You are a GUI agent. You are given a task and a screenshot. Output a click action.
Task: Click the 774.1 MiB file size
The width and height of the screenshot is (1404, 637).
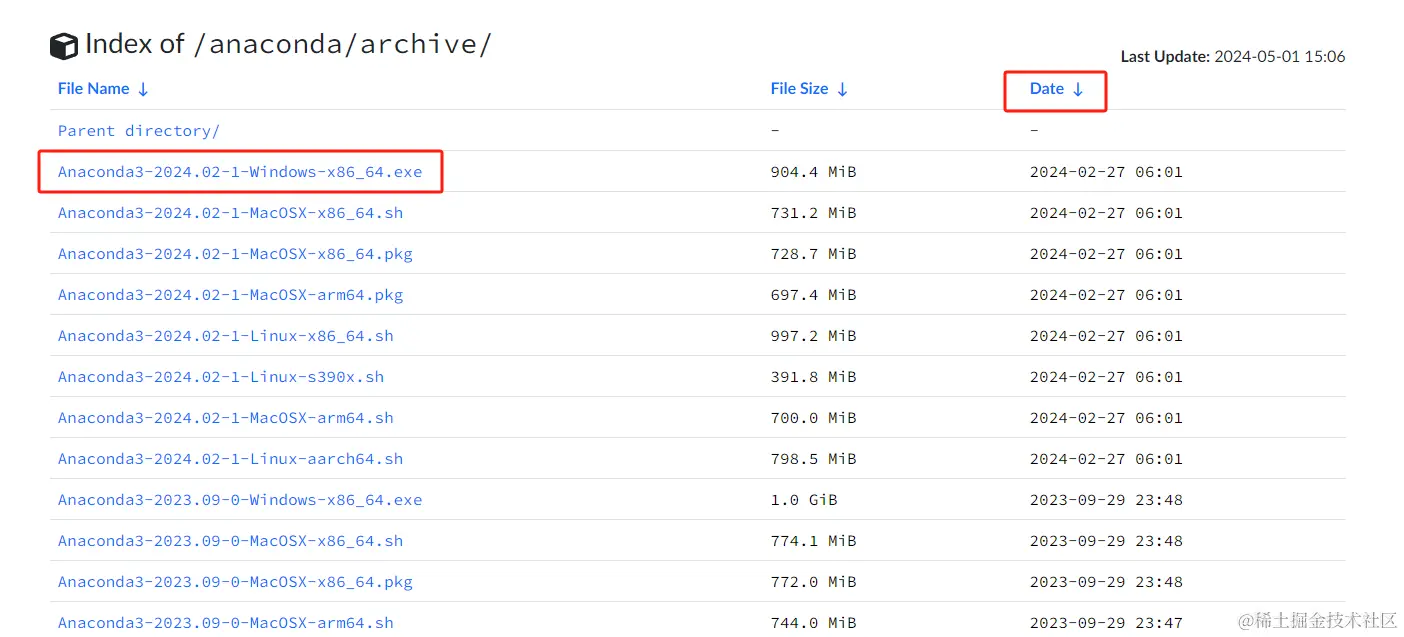[813, 541]
